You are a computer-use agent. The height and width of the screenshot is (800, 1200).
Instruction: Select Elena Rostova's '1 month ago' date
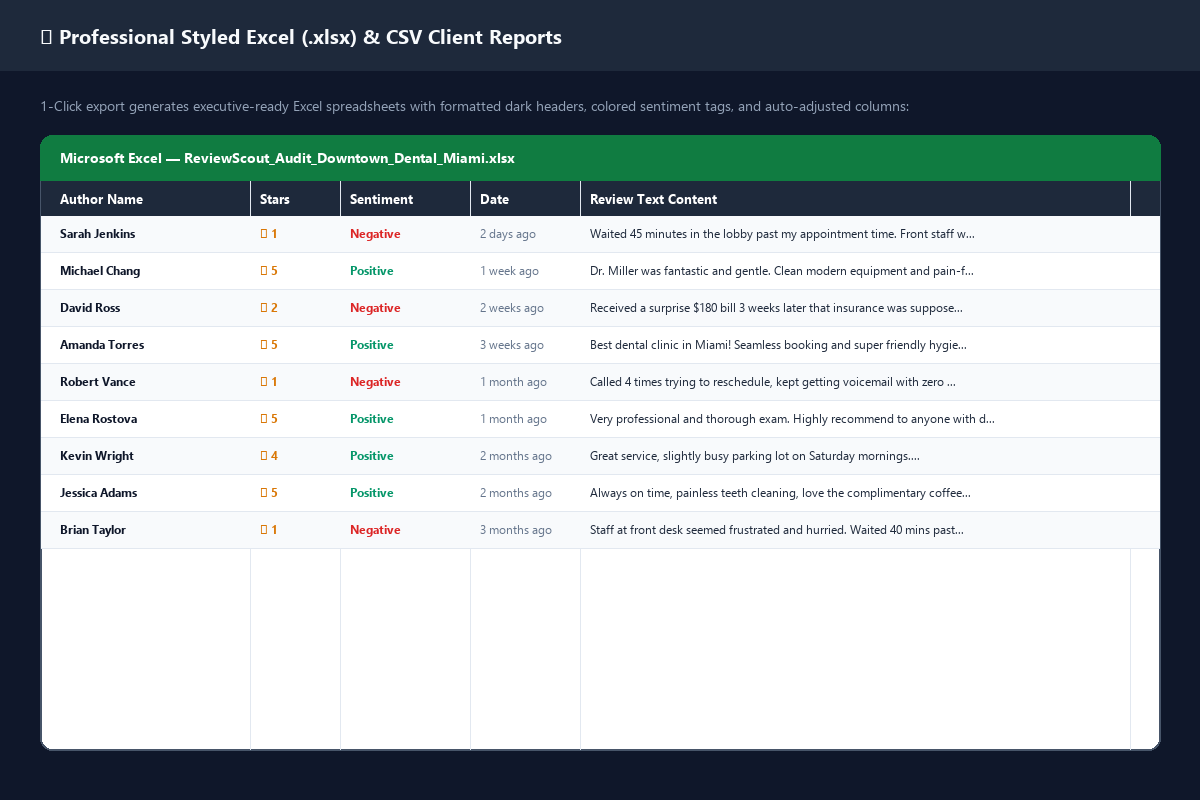tap(526, 419)
